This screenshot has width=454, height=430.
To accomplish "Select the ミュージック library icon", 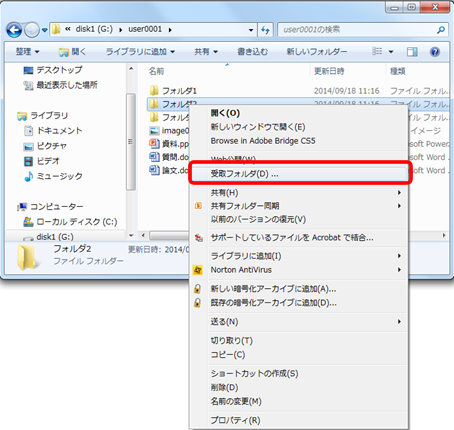I will click(x=29, y=176).
